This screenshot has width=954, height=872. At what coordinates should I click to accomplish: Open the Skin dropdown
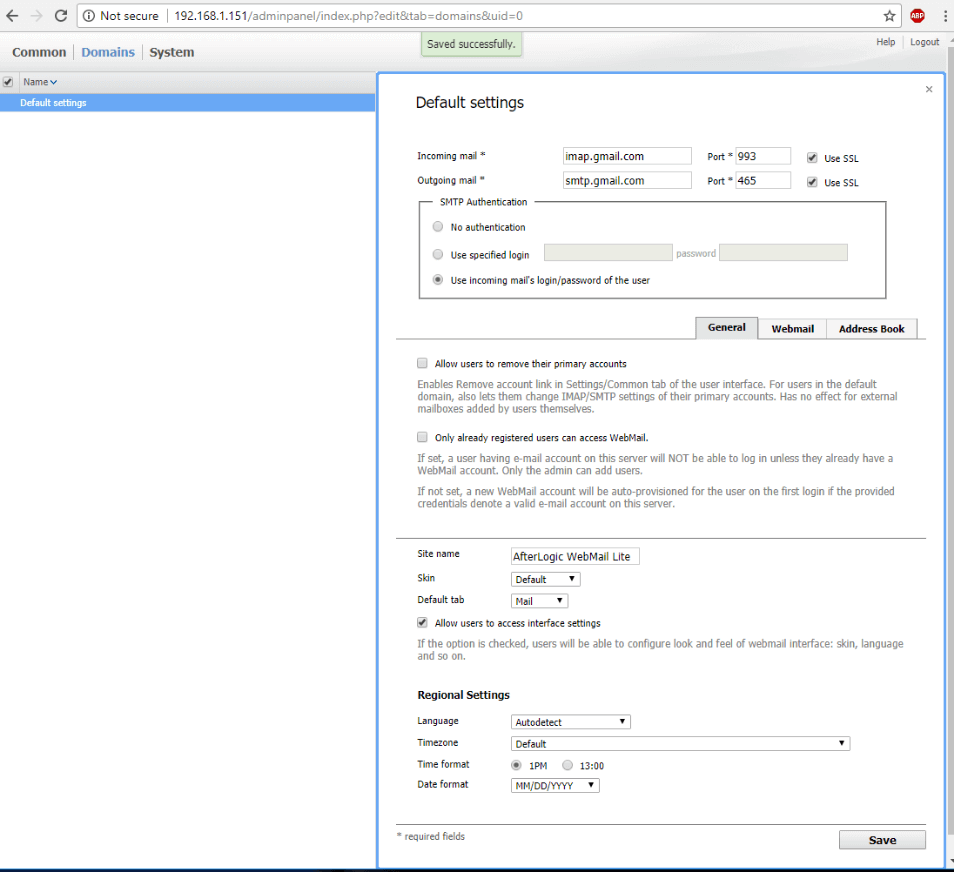tap(545, 579)
